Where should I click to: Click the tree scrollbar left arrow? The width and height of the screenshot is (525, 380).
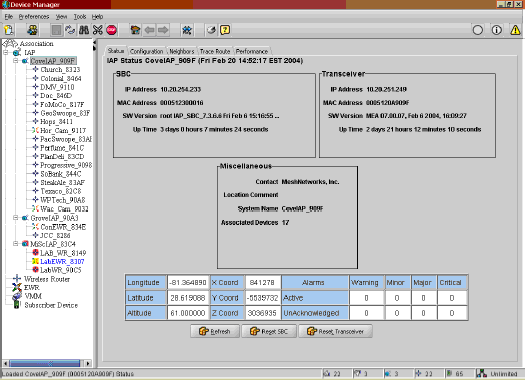click(x=5, y=363)
